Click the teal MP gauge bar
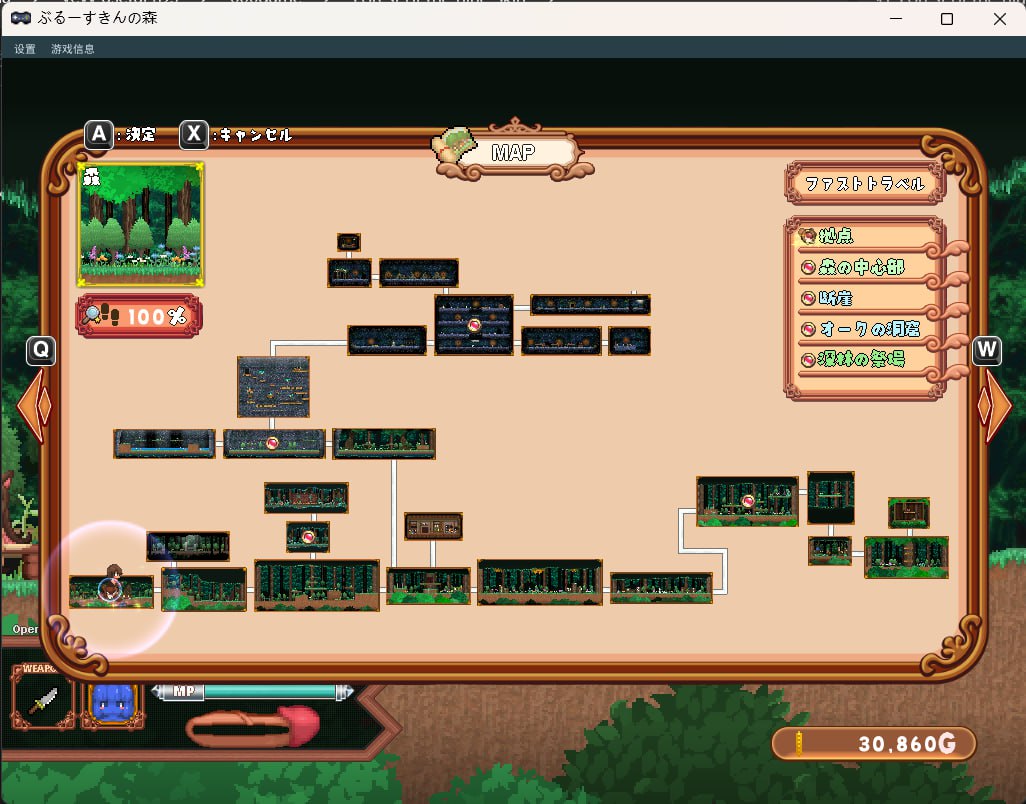 pos(268,692)
